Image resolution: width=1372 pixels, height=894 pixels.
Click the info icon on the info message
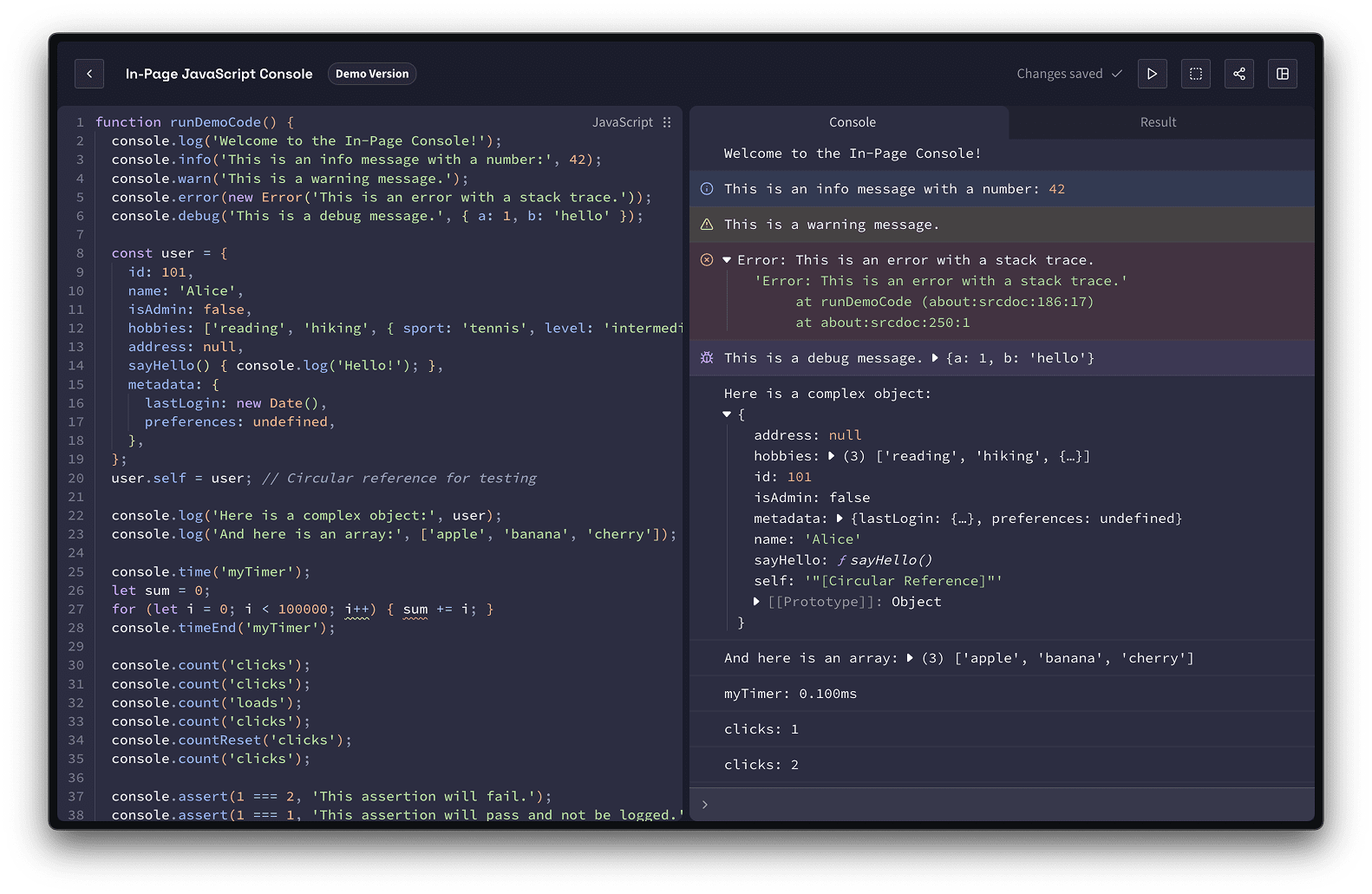[x=707, y=189]
